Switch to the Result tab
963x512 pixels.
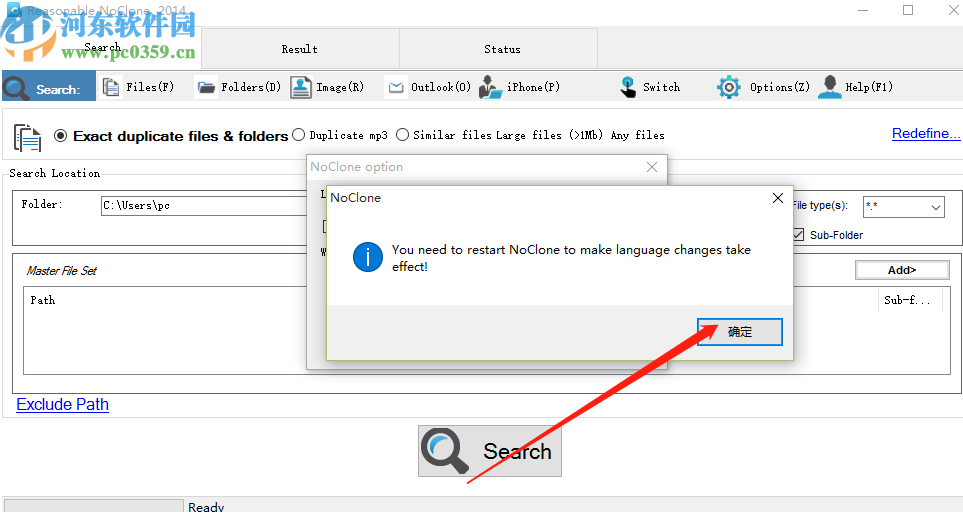300,49
